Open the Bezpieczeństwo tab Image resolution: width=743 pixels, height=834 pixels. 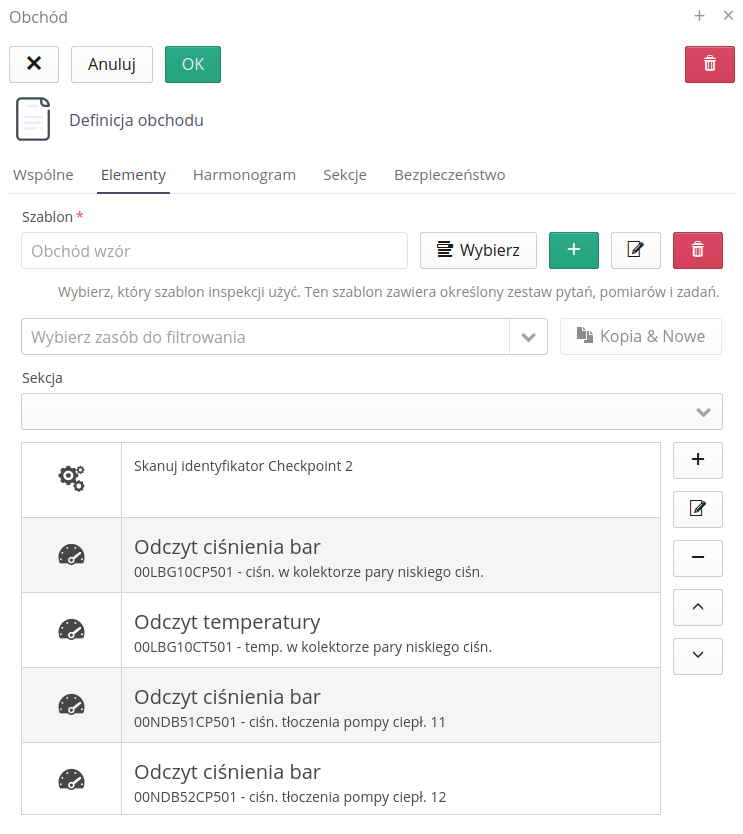point(449,175)
